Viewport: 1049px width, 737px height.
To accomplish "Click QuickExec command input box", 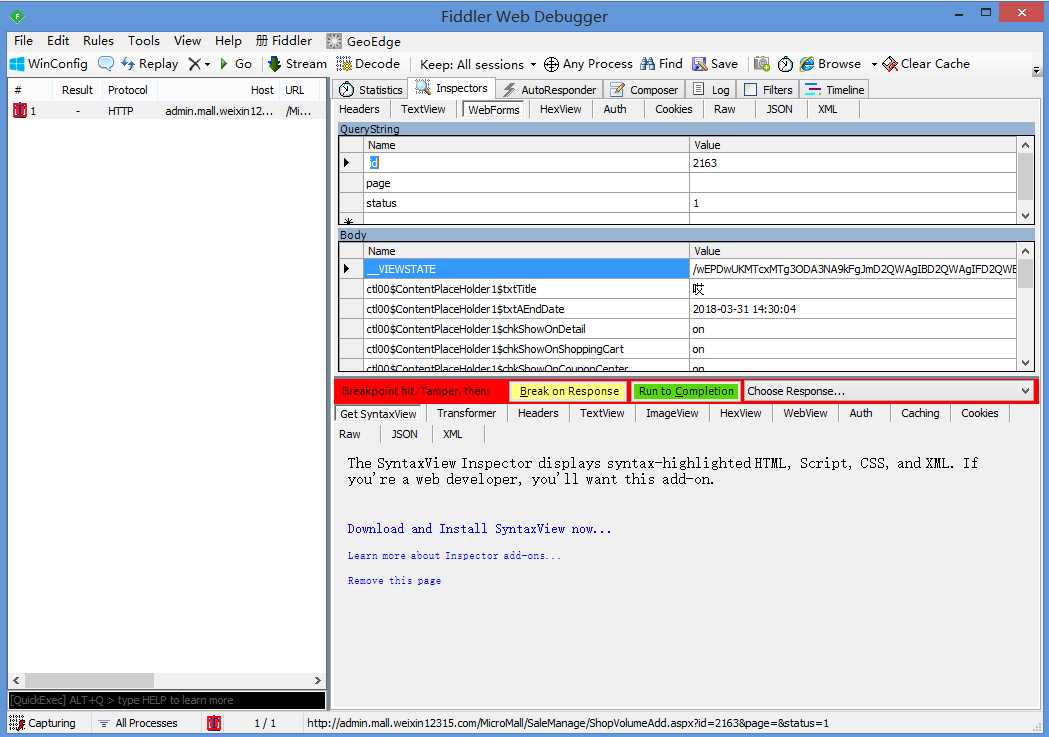I will (x=167, y=700).
